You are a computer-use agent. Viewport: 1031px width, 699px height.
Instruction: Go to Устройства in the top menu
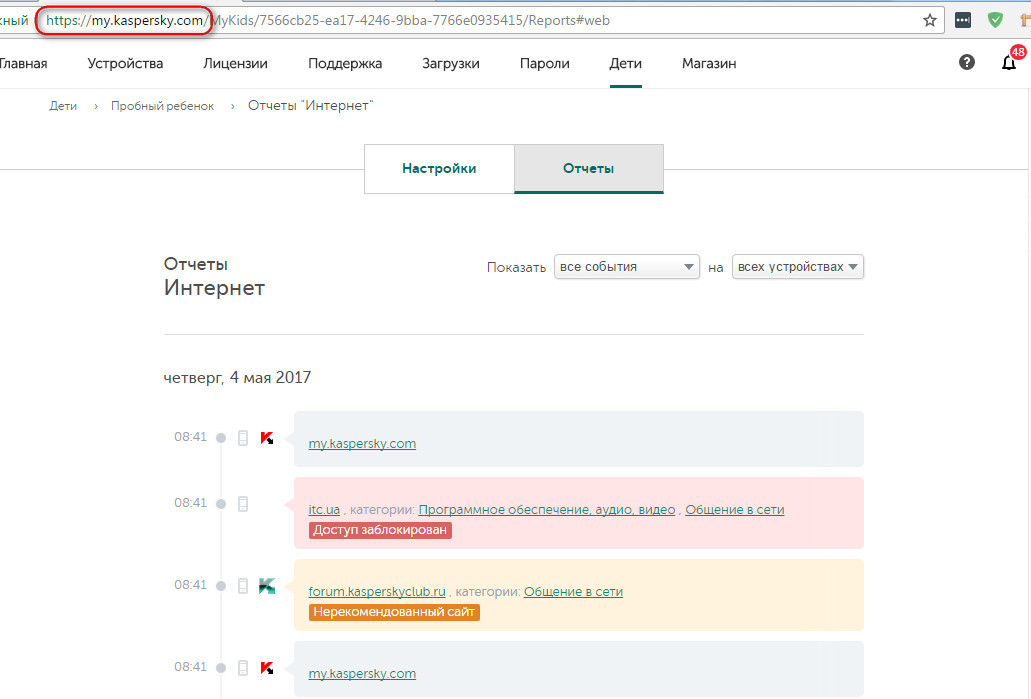click(125, 64)
